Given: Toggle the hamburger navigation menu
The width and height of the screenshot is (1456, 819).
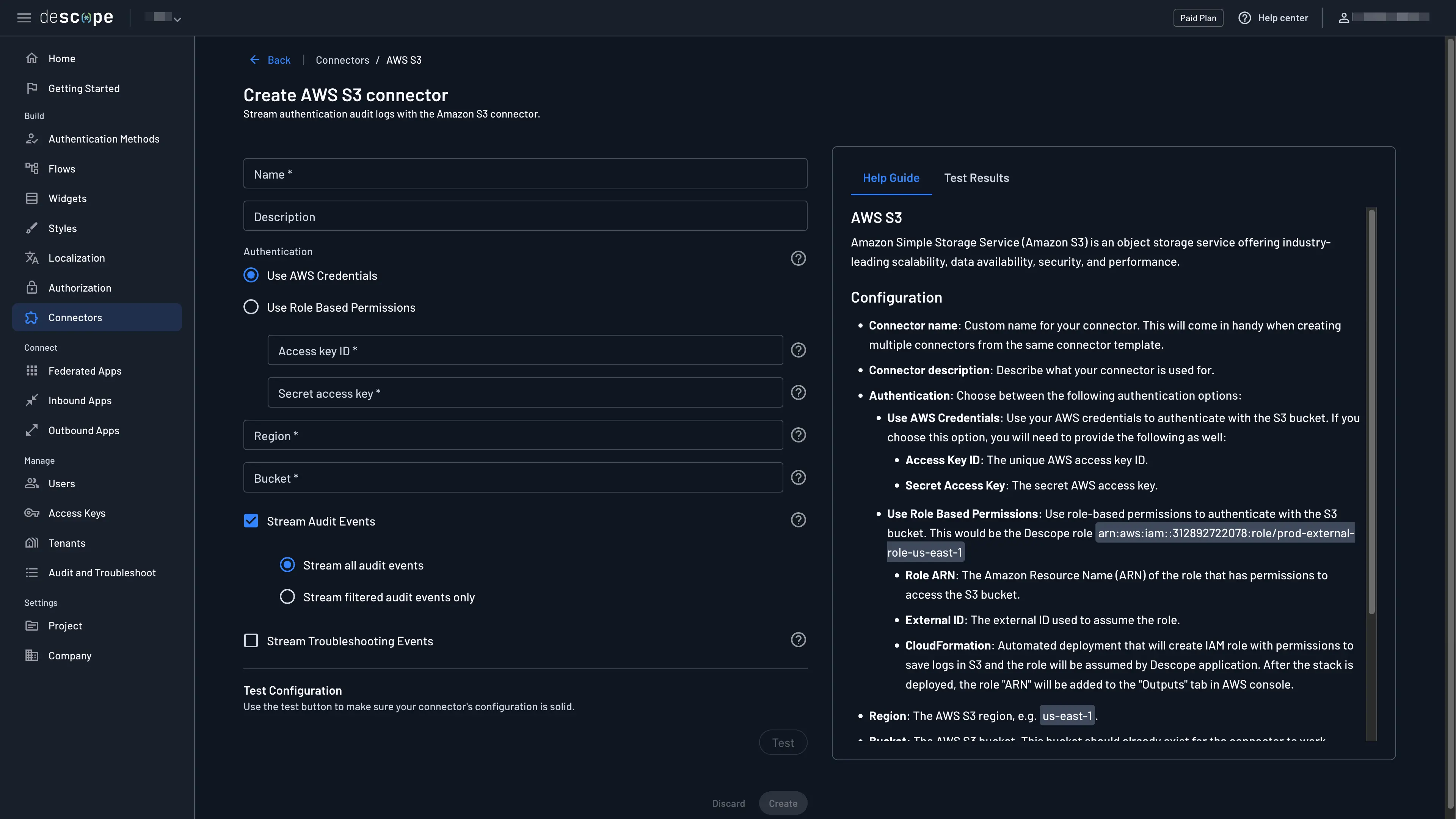Looking at the screenshot, I should tap(24, 17).
